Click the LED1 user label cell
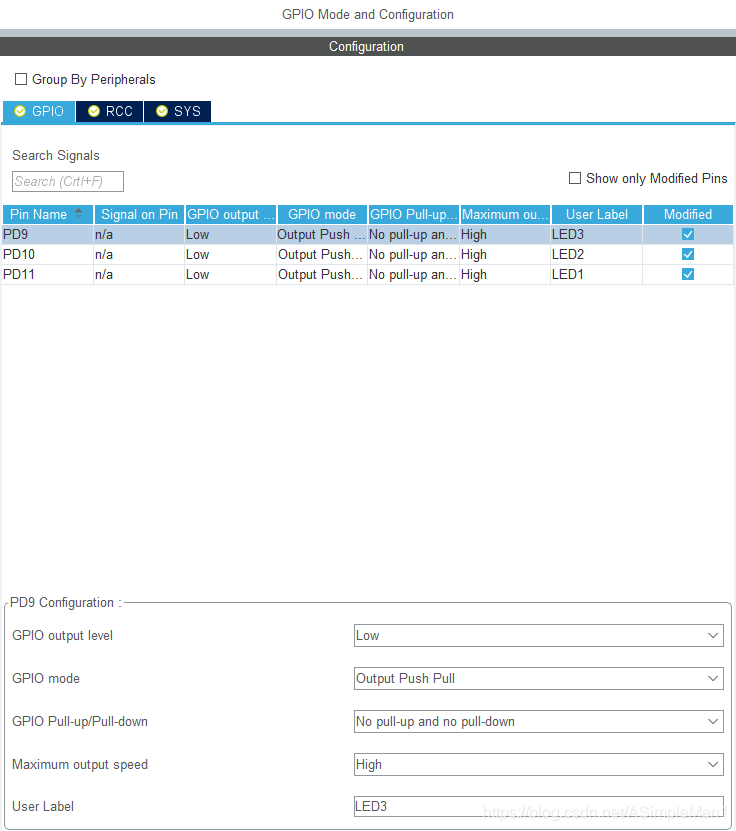The width and height of the screenshot is (736, 831). point(597,275)
